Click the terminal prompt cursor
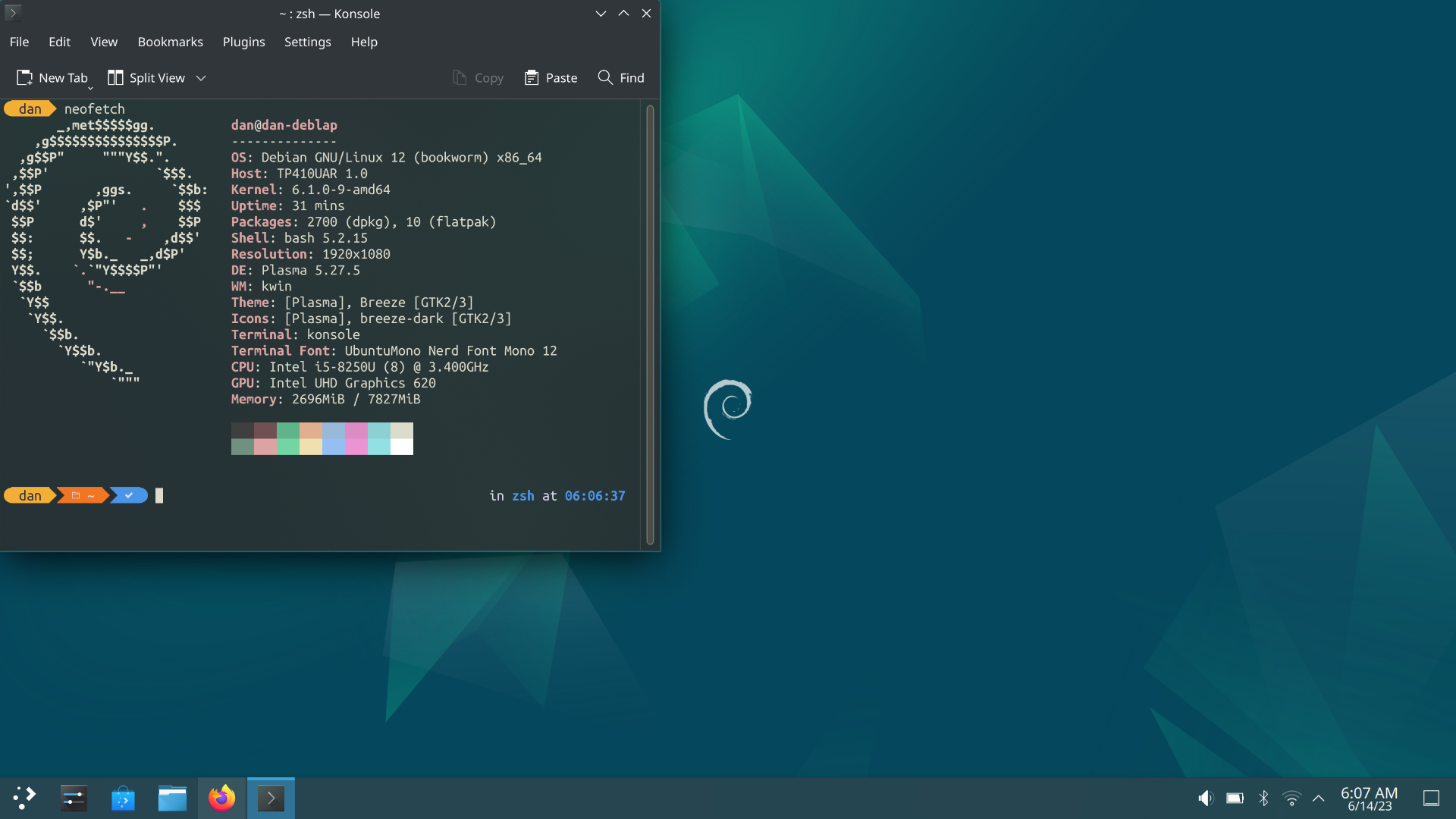The image size is (1456, 819). pos(159,495)
